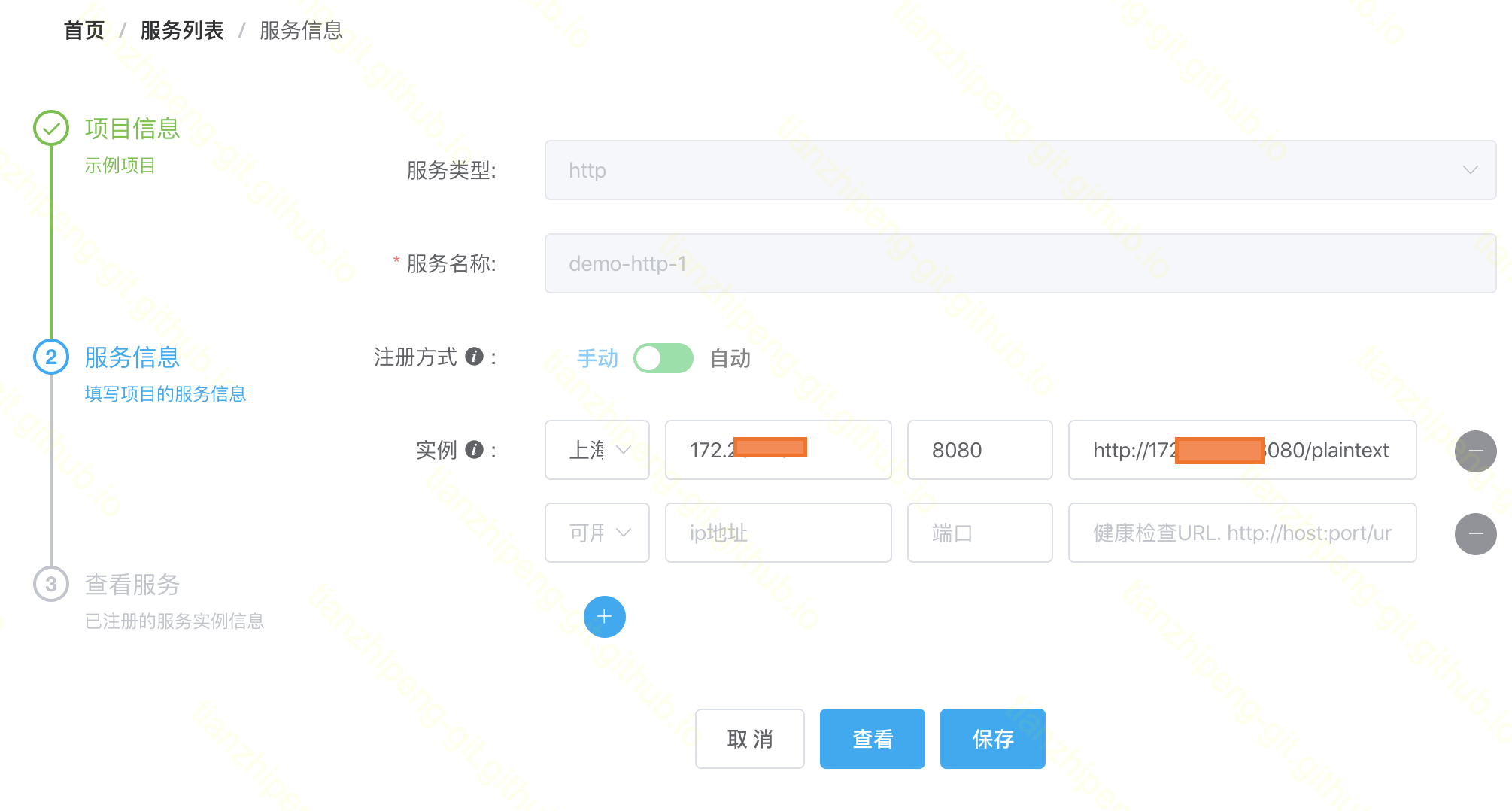Open the 服务类型 http dropdown
The width and height of the screenshot is (1512, 811).
point(1019,170)
